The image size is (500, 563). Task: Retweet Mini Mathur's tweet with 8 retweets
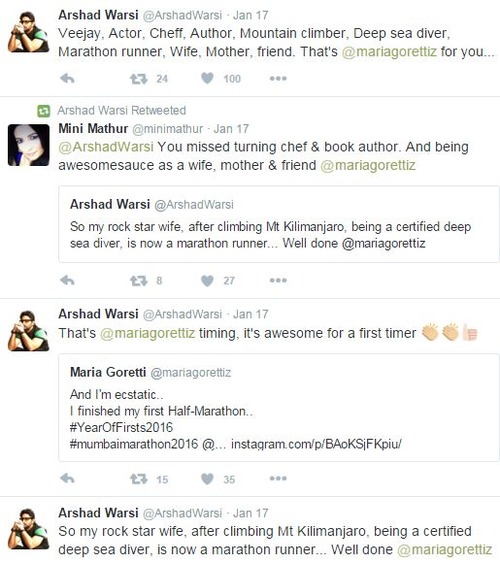coord(139,280)
